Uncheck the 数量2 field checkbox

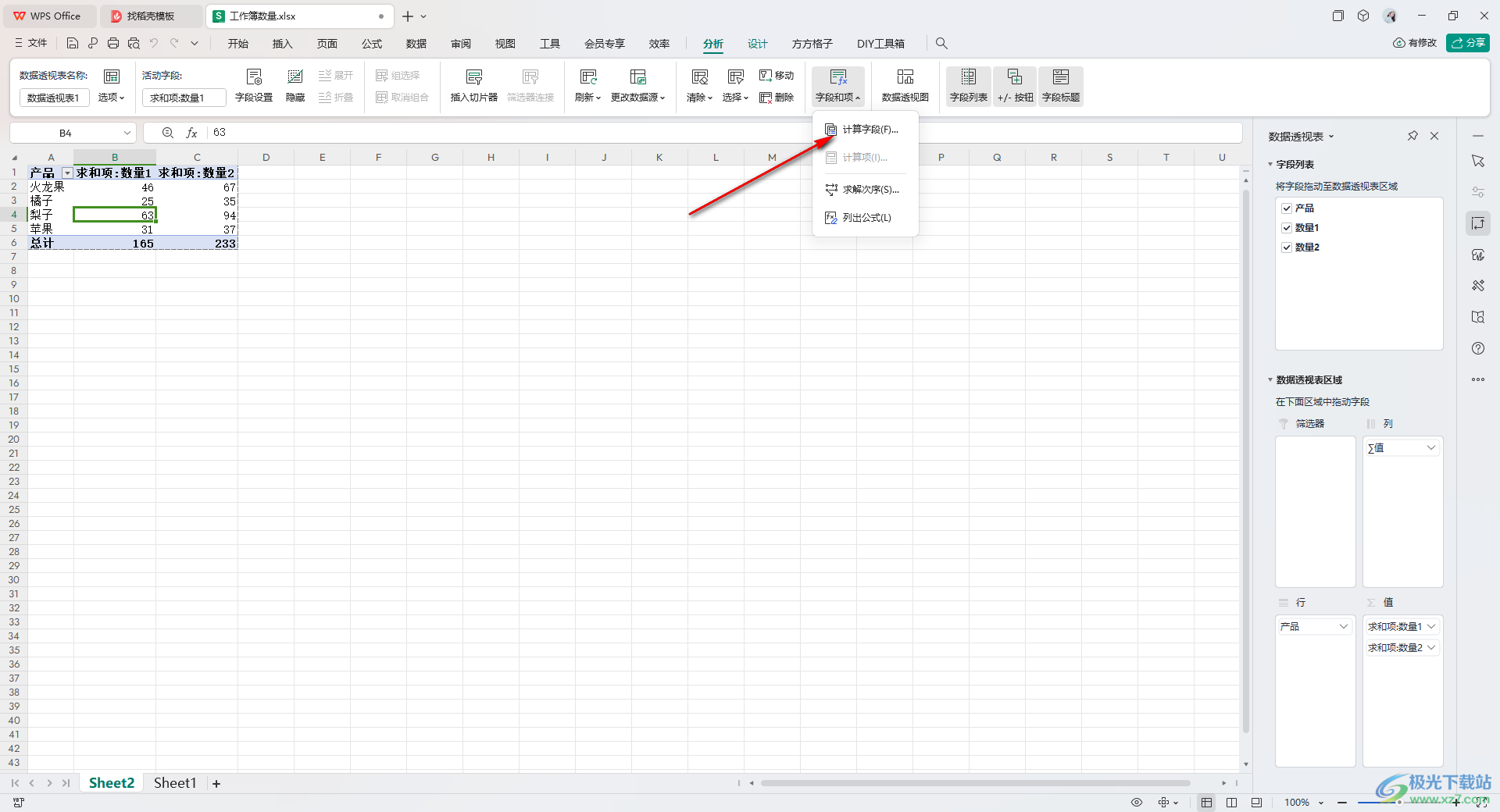point(1287,248)
